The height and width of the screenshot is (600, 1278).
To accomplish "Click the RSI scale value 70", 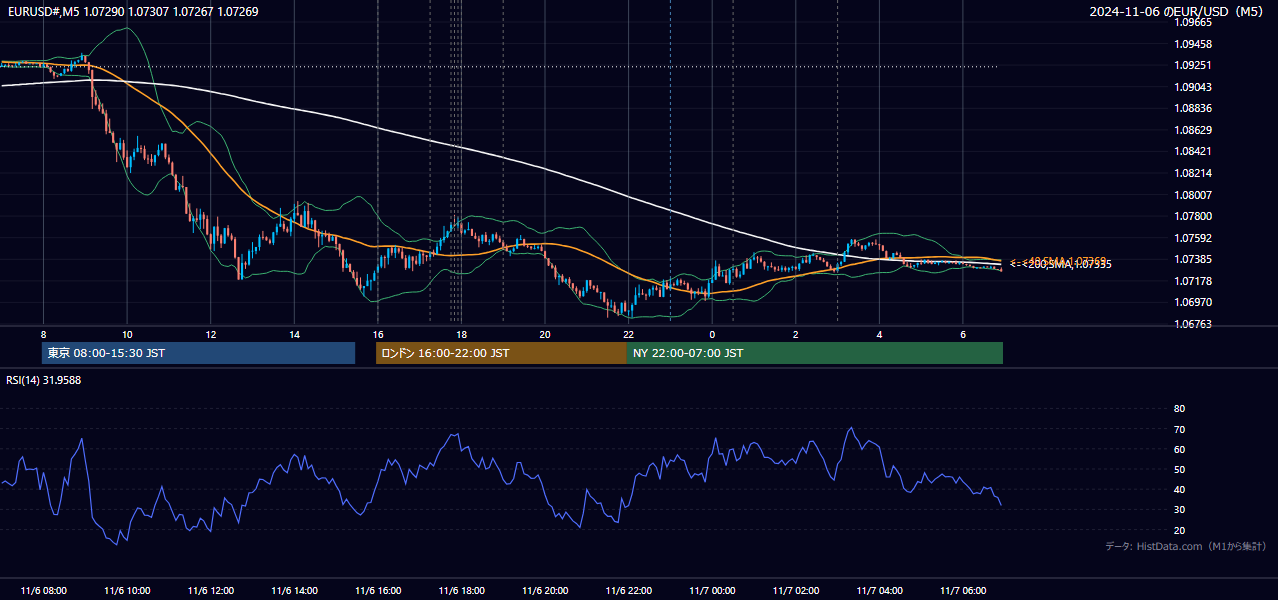I will pyautogui.click(x=1179, y=429).
